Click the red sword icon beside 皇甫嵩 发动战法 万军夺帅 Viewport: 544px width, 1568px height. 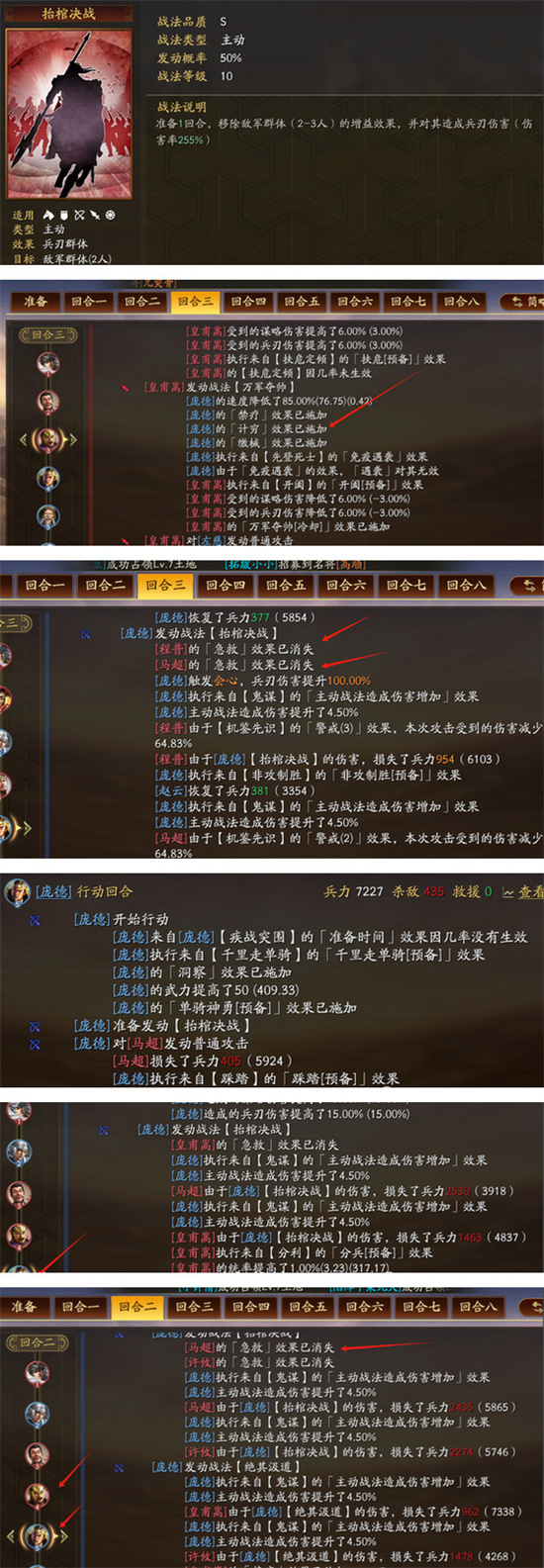pos(126,388)
